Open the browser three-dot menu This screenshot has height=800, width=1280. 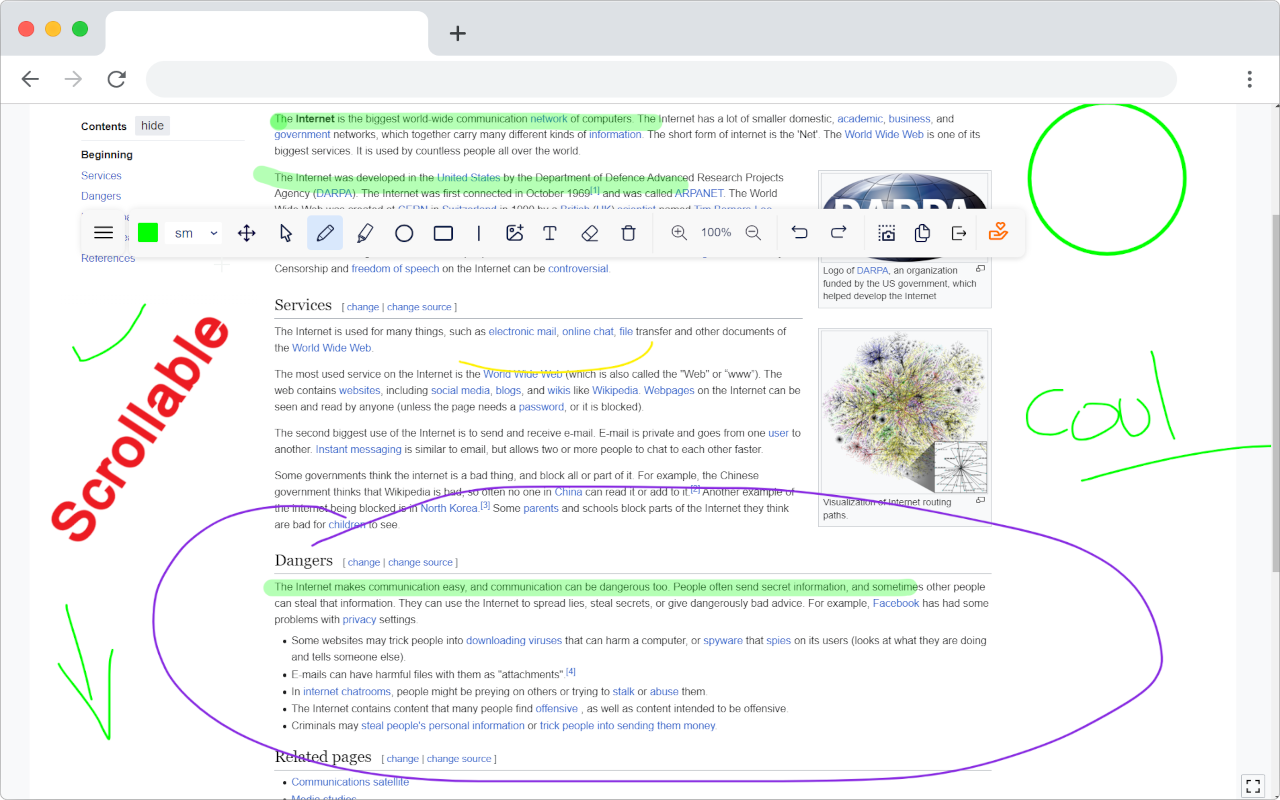(x=1249, y=79)
